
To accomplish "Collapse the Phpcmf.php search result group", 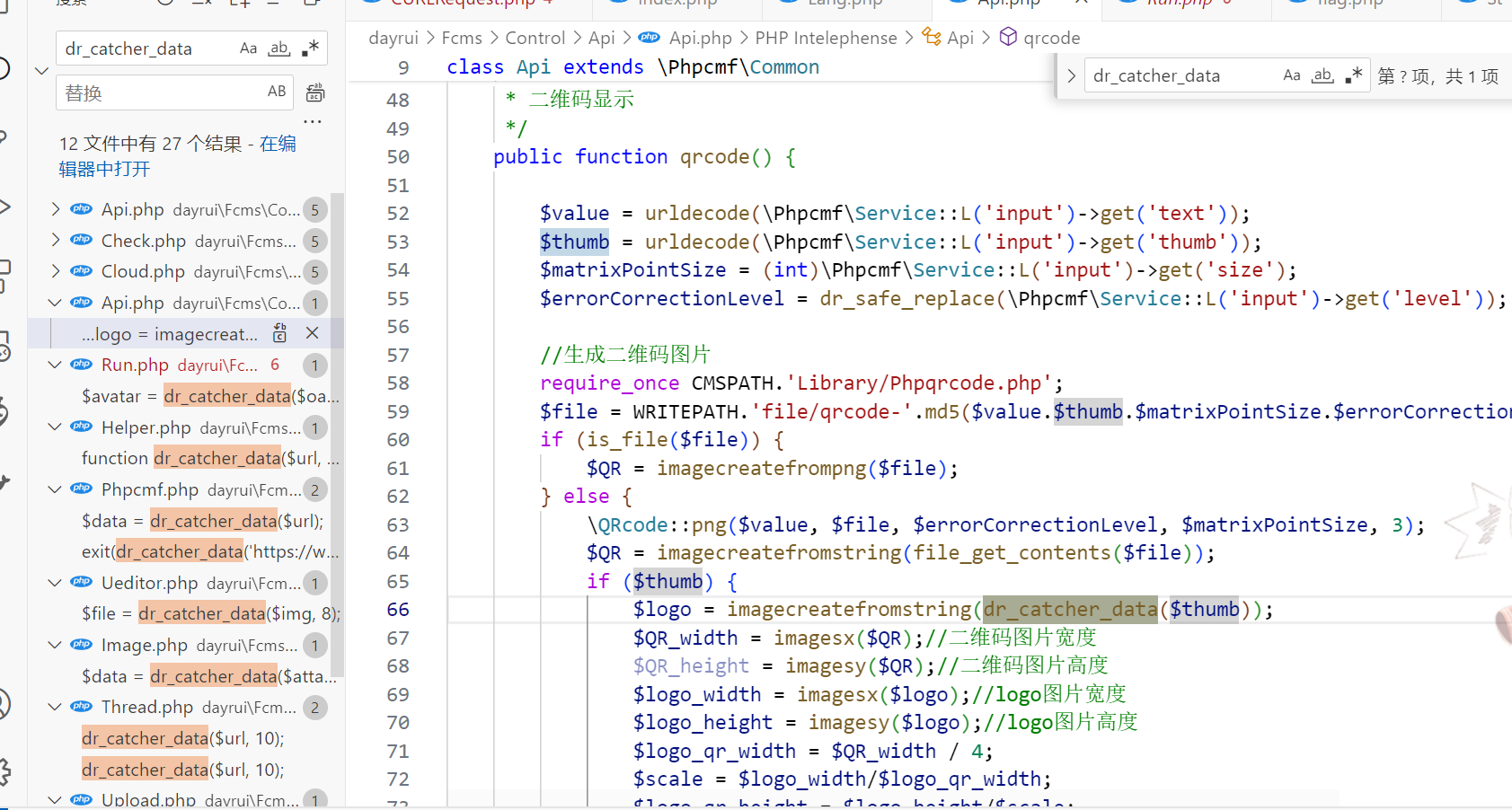I will click(x=56, y=489).
